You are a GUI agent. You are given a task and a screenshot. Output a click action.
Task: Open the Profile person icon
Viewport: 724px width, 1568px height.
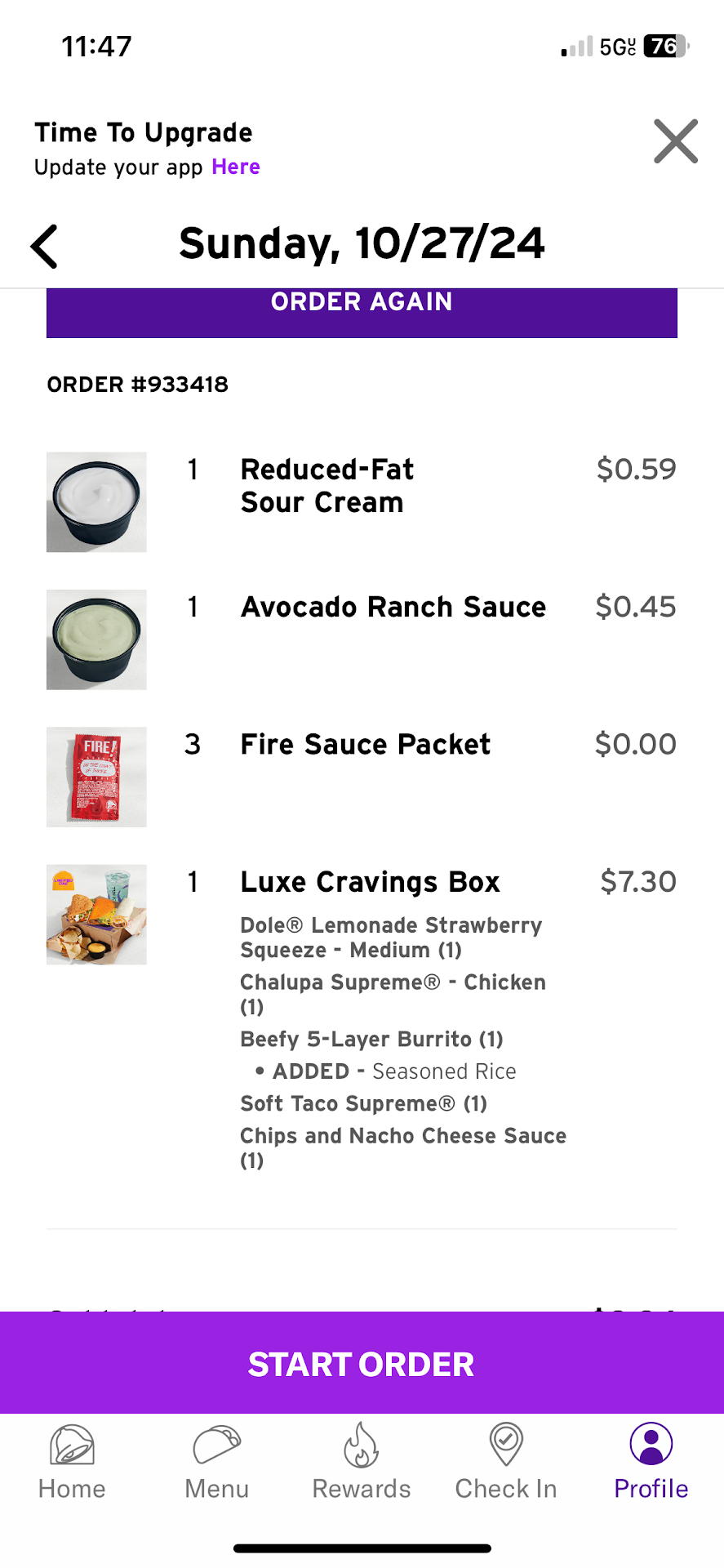click(651, 1445)
